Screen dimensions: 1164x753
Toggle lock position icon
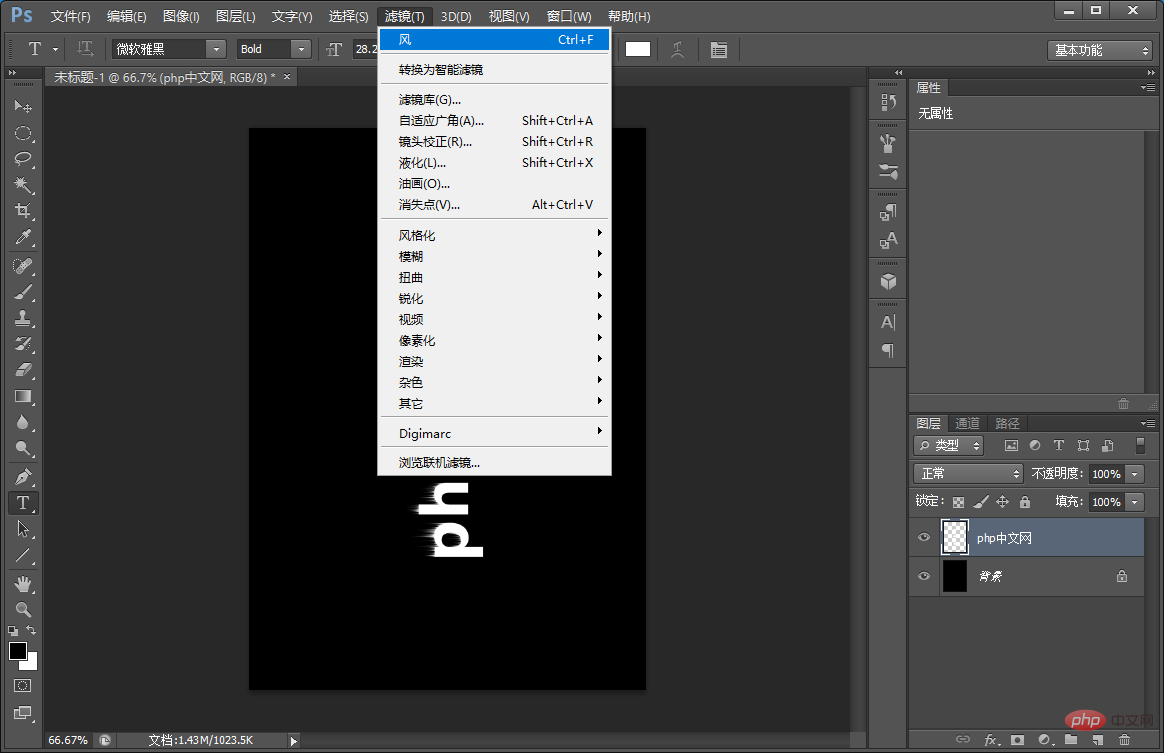pyautogui.click(x=1002, y=502)
